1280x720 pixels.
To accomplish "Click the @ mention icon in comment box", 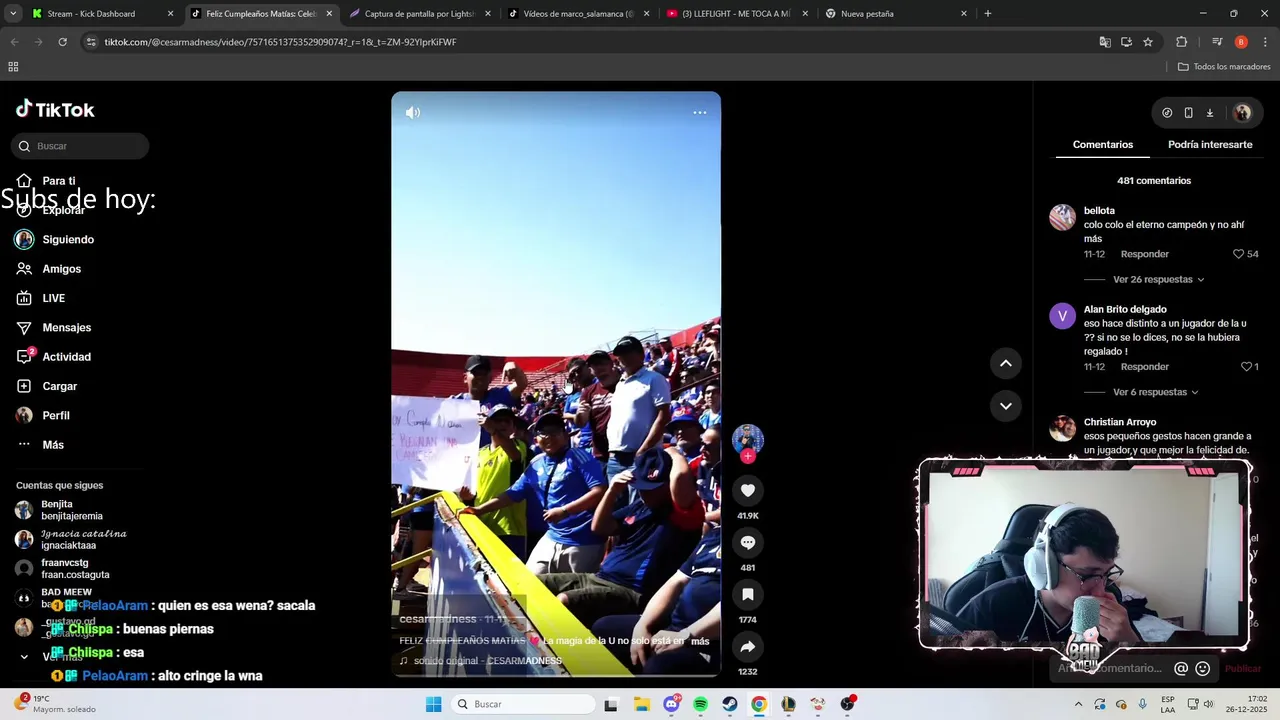I will coord(1181,668).
